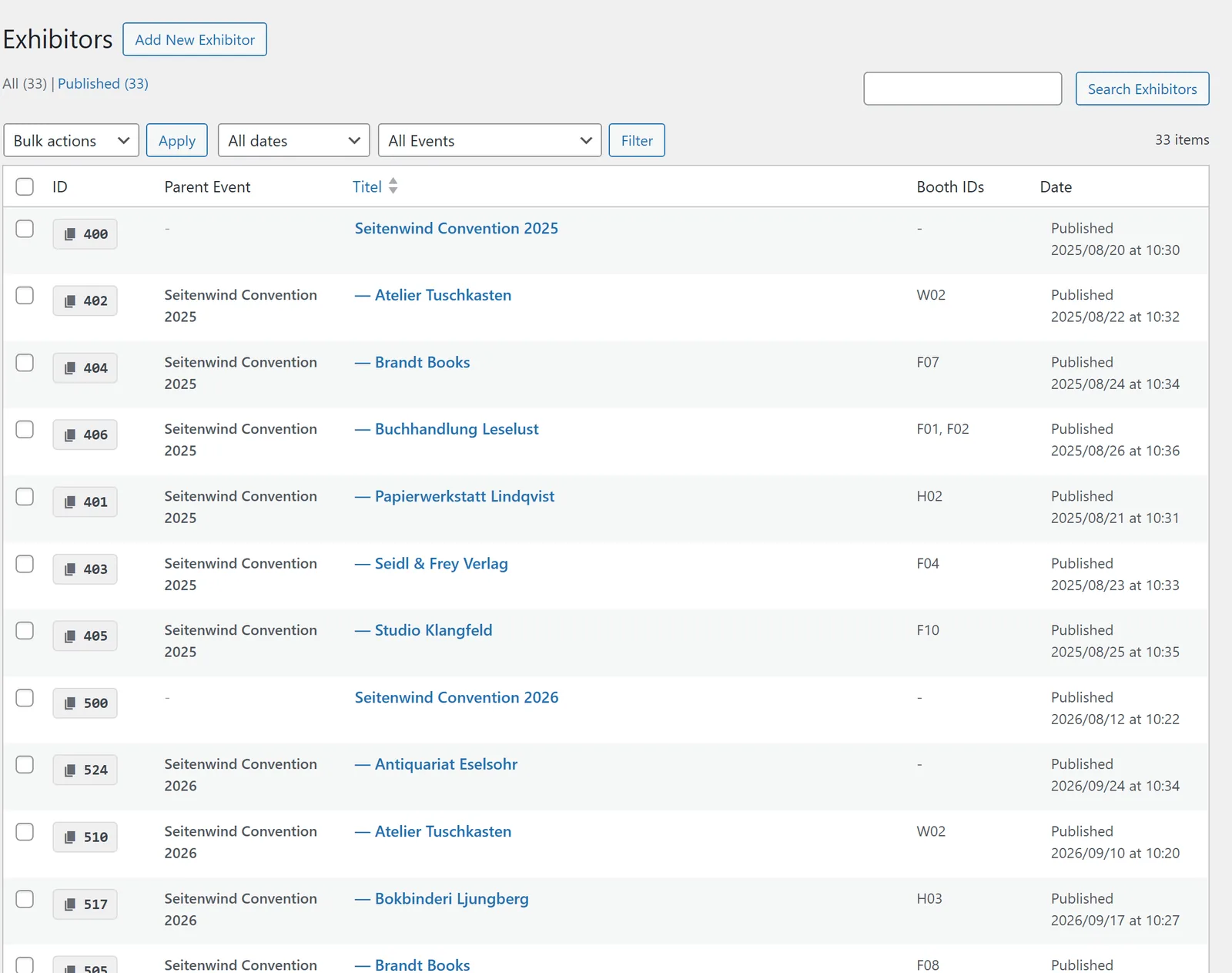Image resolution: width=1232 pixels, height=973 pixels.
Task: Click the Booth IDs column header
Action: pyautogui.click(x=950, y=186)
